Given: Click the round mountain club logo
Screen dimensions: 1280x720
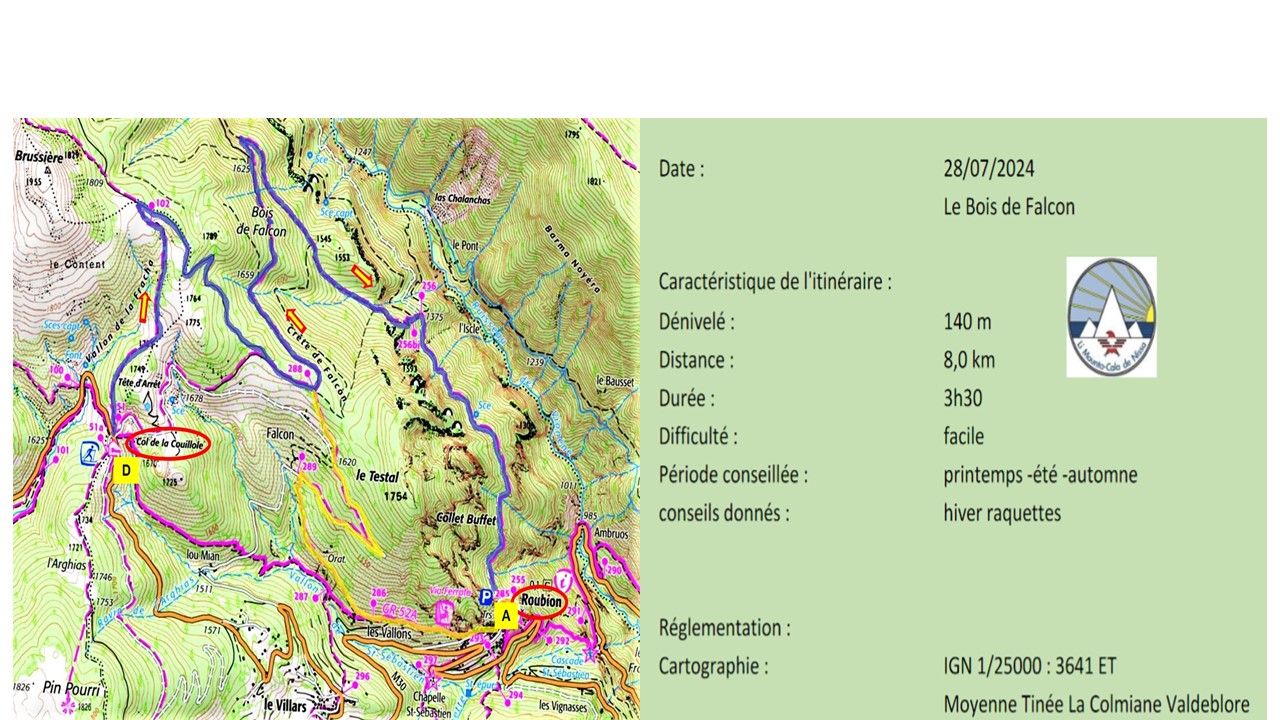Looking at the screenshot, I should (x=1111, y=317).
